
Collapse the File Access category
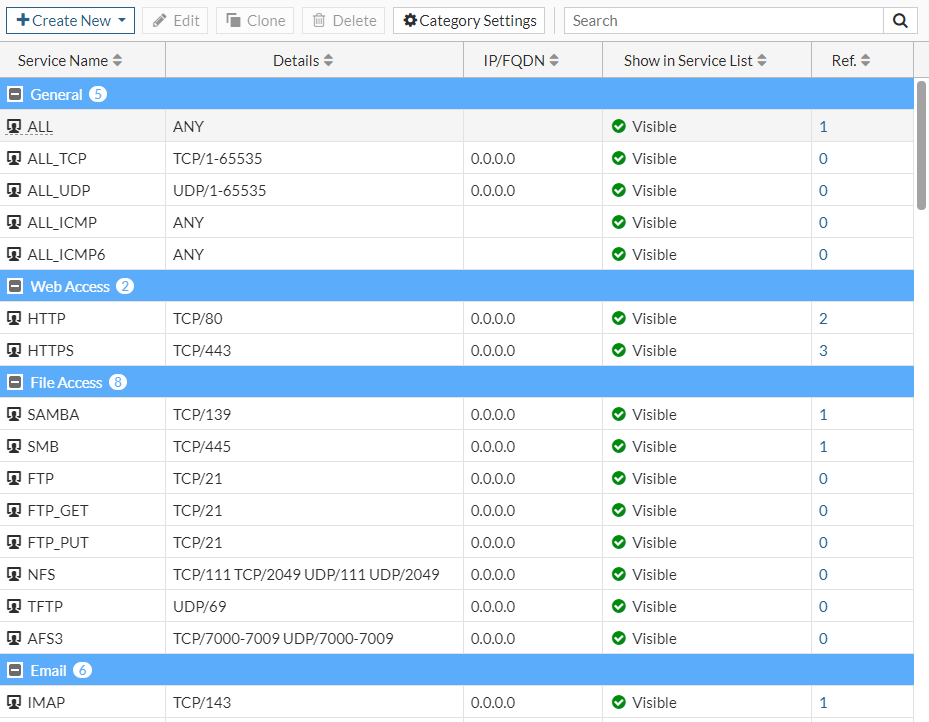tap(15, 383)
